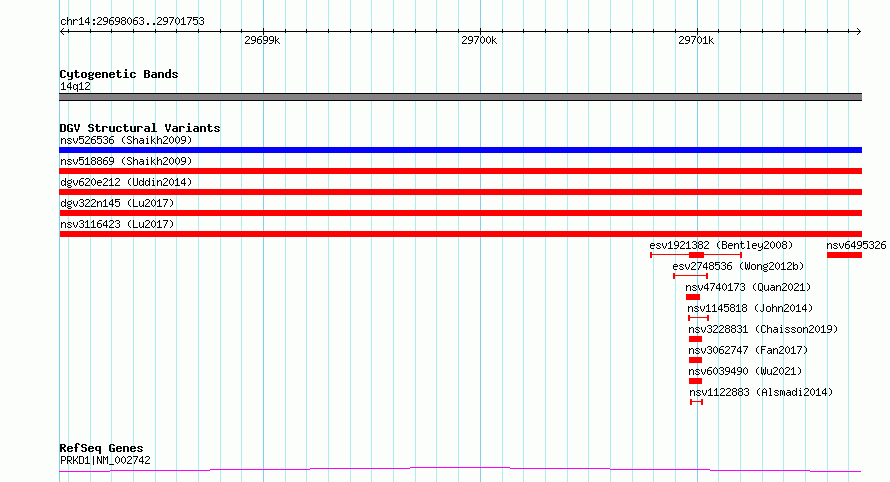Open variant nsv3228831 (Chaisson2019) label
The height and width of the screenshot is (482, 890).
coord(763,329)
